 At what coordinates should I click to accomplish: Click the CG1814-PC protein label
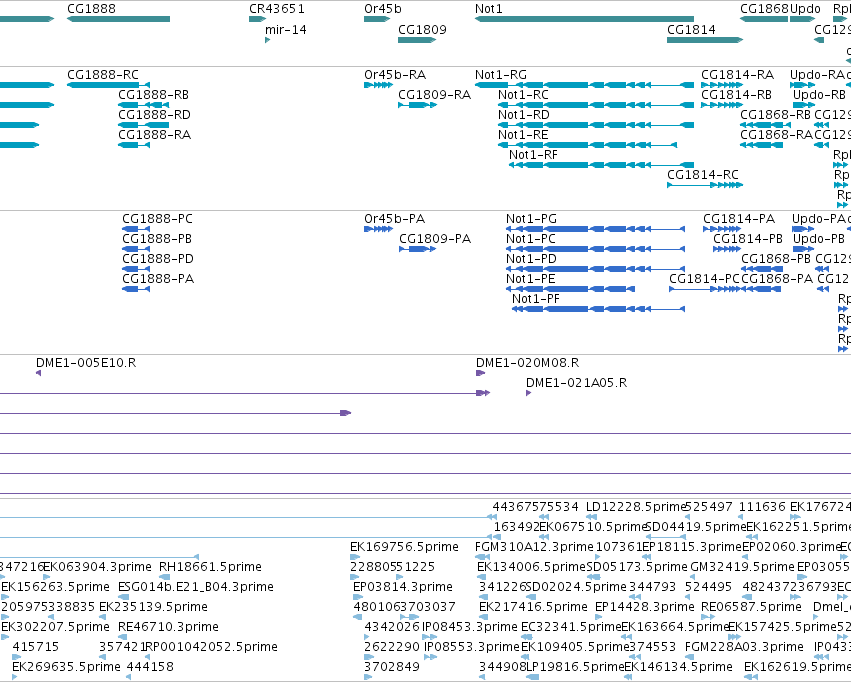pyautogui.click(x=704, y=279)
